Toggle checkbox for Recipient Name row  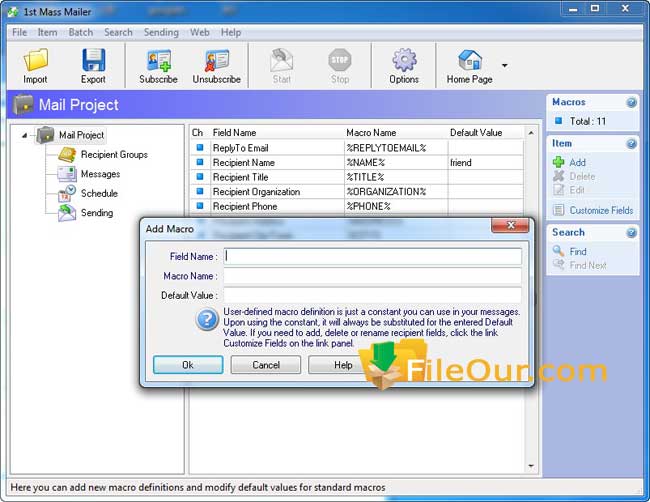[x=198, y=162]
